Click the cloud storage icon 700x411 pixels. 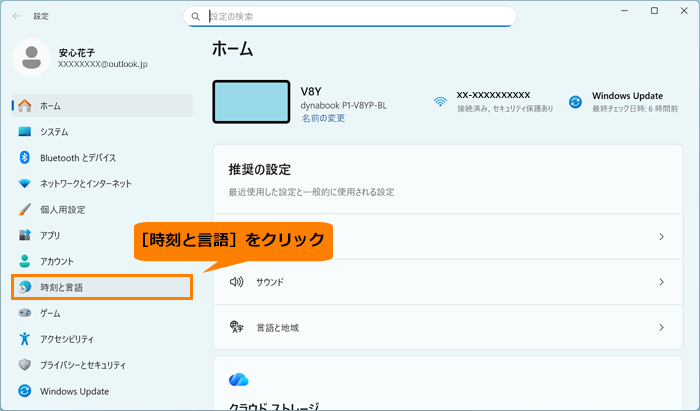238,380
